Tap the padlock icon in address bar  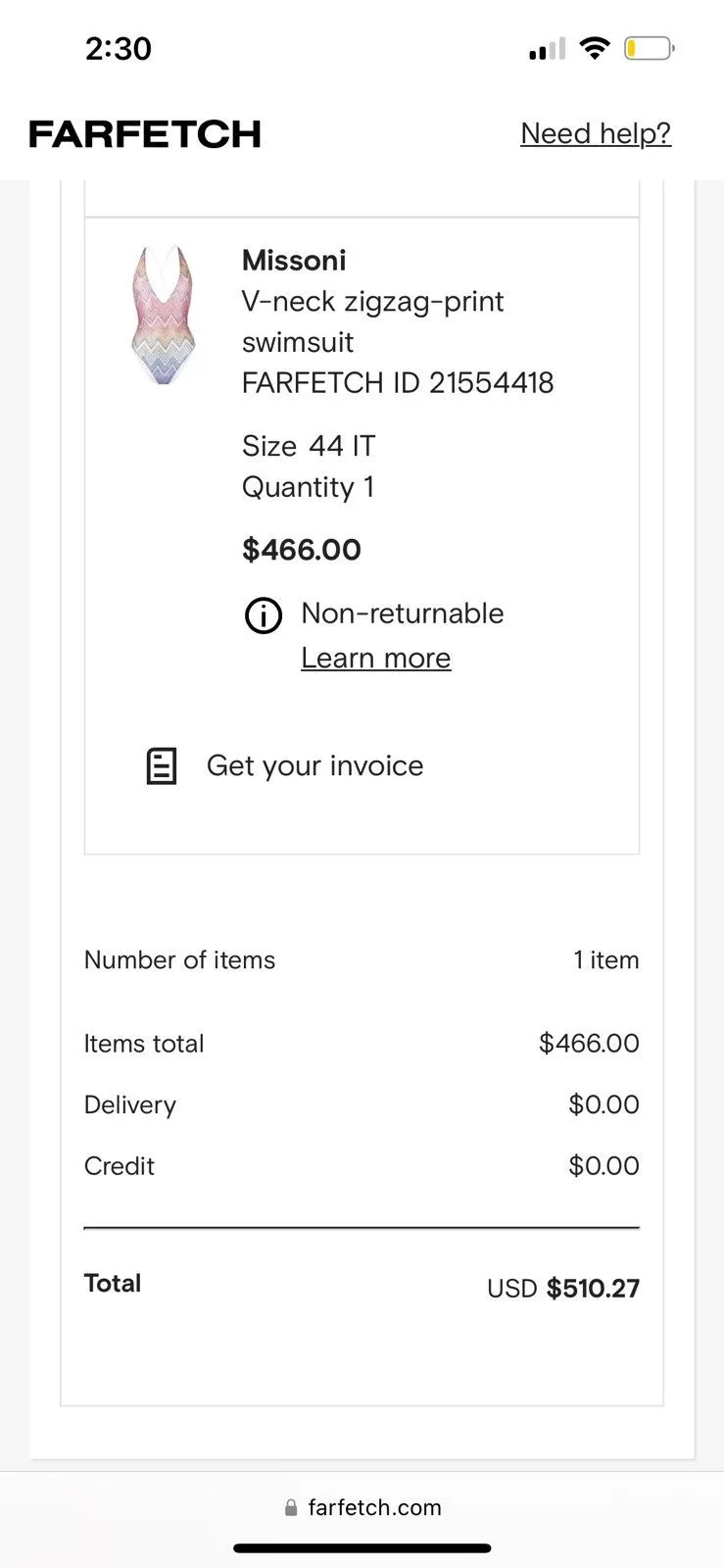tap(291, 1507)
